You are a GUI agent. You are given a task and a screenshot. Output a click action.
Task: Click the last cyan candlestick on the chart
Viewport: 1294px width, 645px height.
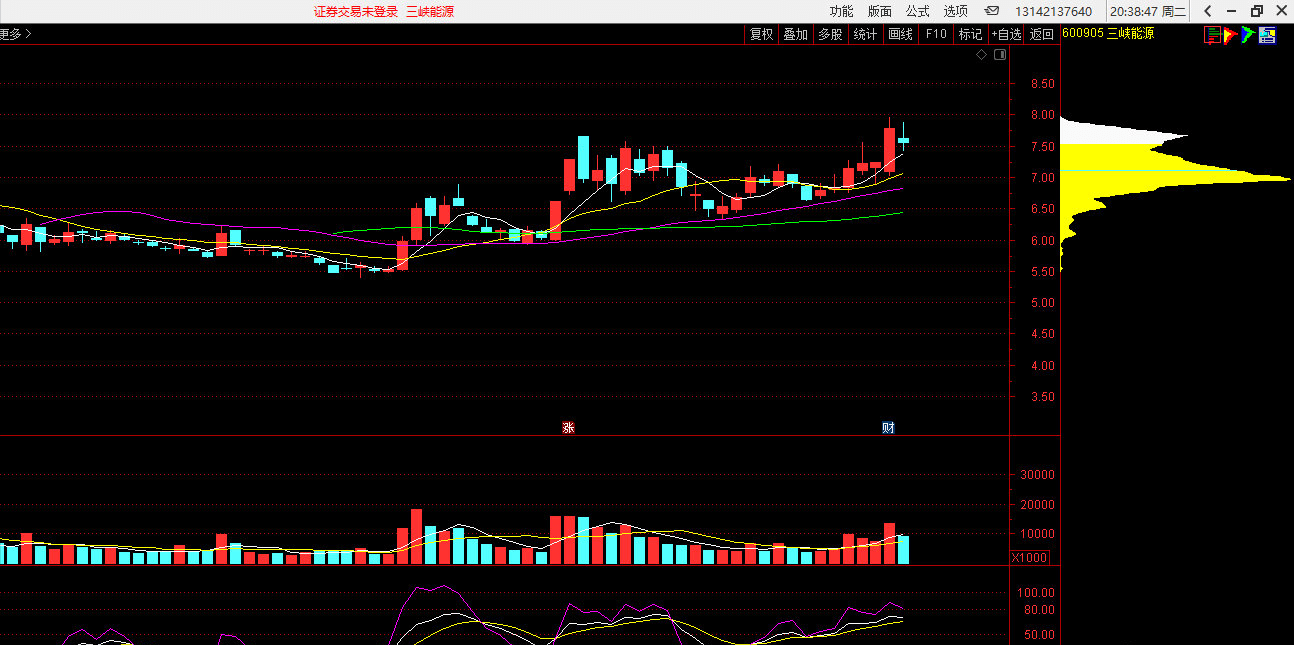click(903, 141)
